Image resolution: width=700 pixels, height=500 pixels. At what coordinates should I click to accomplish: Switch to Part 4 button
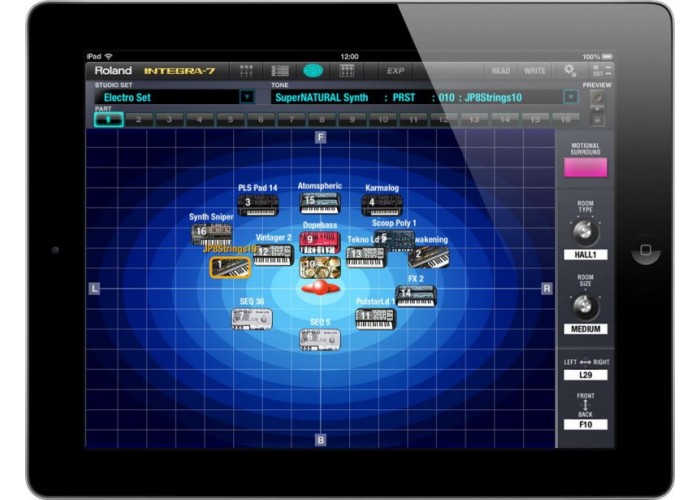point(200,119)
